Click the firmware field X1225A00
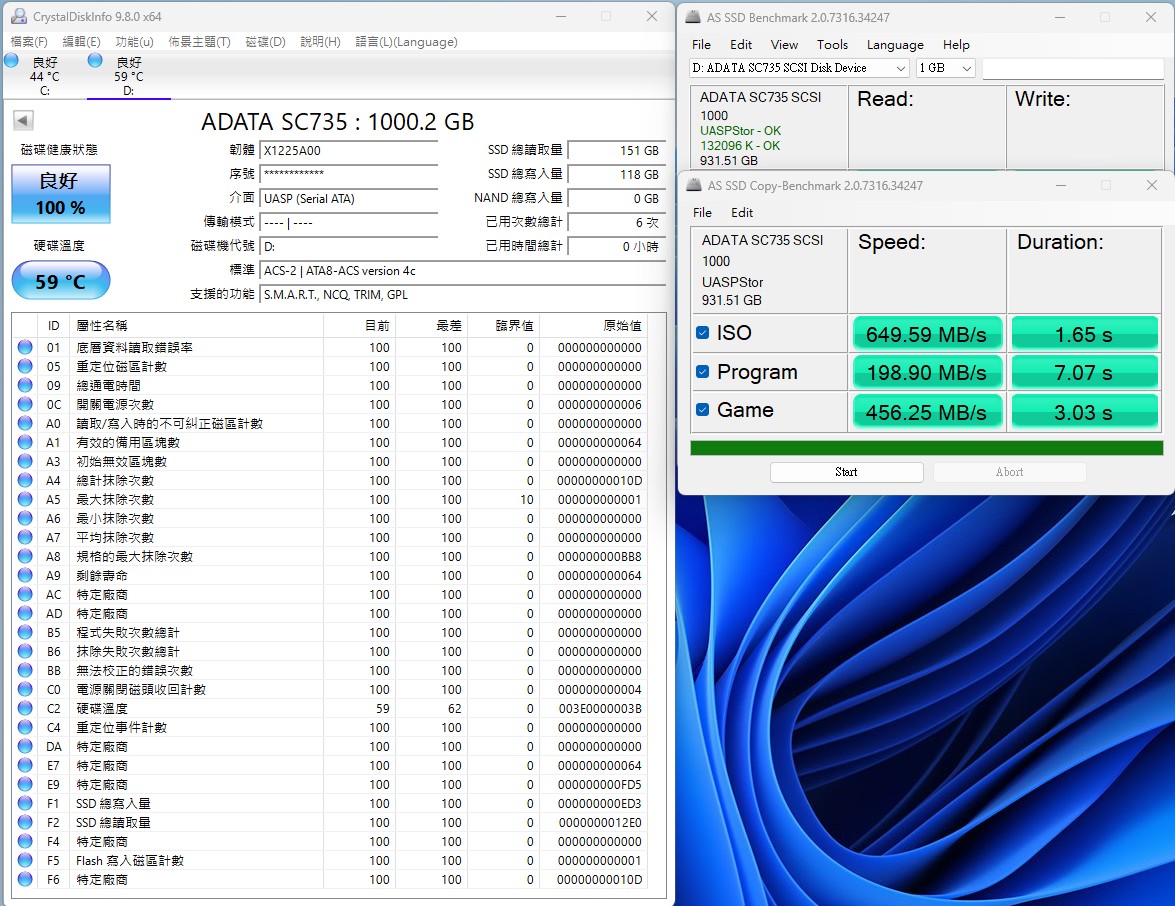Image resolution: width=1175 pixels, height=906 pixels. [348, 151]
